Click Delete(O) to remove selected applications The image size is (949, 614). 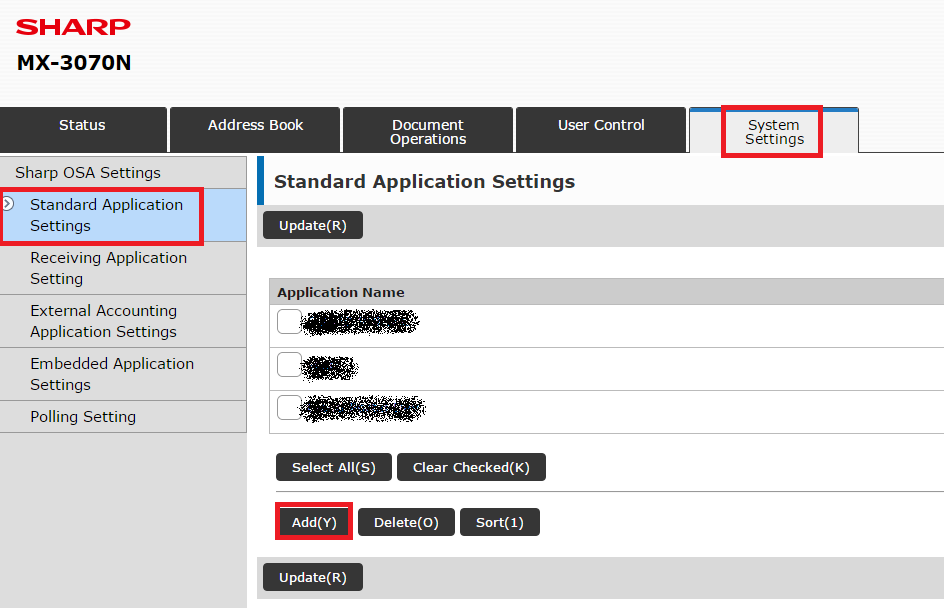click(x=405, y=521)
